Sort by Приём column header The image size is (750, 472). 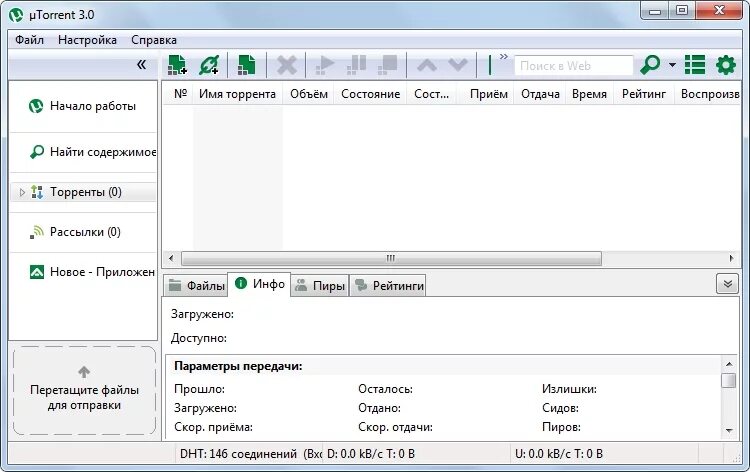tap(486, 94)
